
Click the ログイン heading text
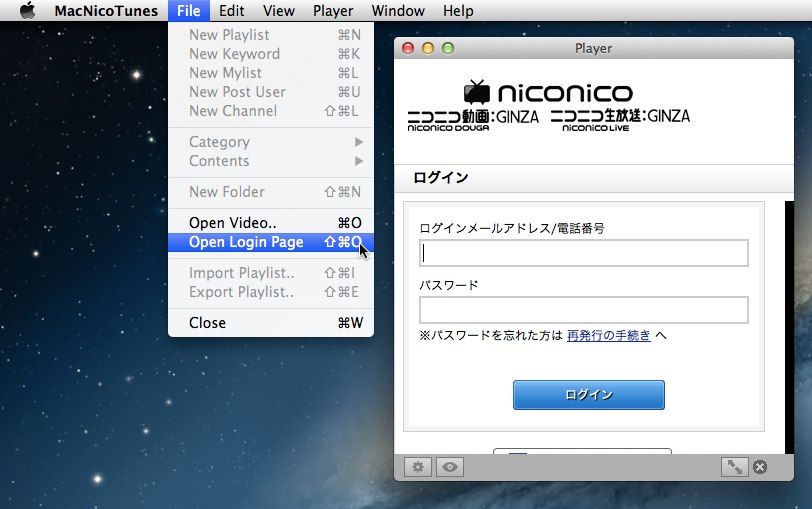tap(441, 178)
